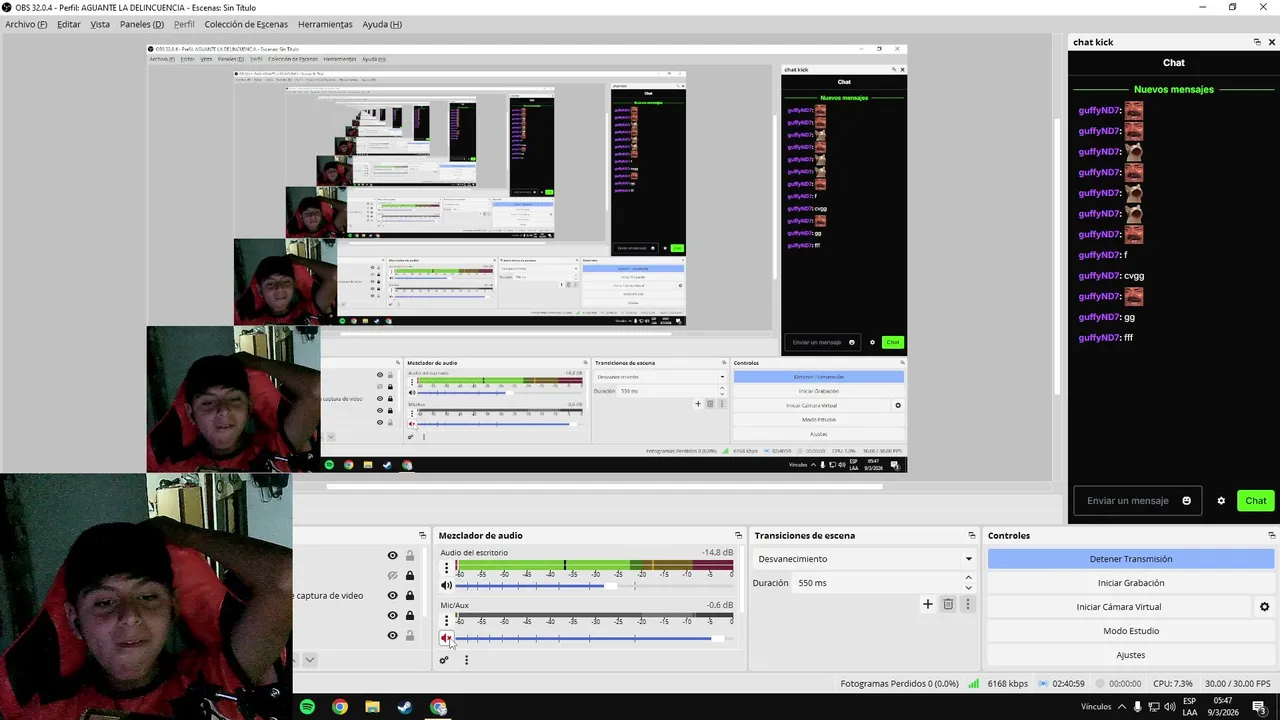The image size is (1280, 720).
Task: Open Mic/Aux three-dot options menu
Action: (446, 621)
